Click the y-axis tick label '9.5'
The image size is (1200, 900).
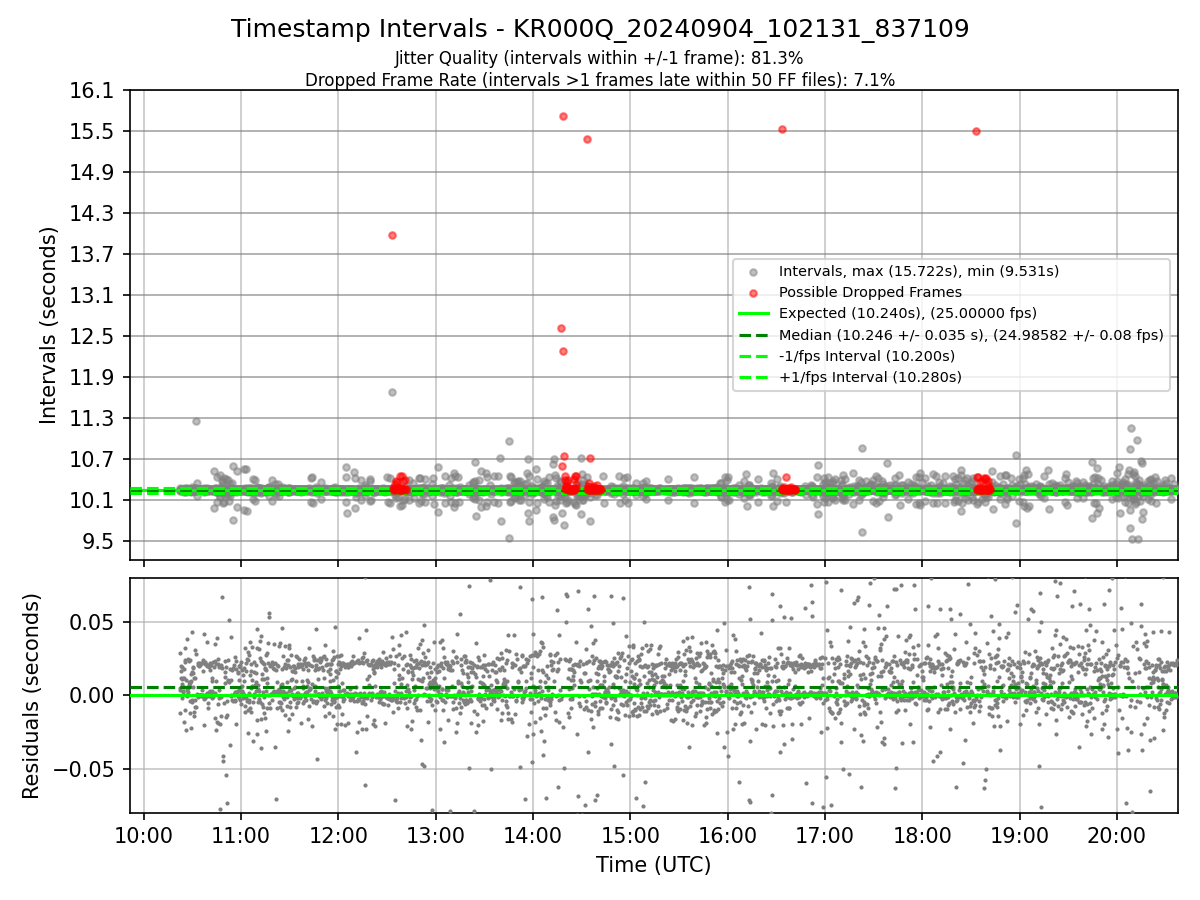[100, 542]
